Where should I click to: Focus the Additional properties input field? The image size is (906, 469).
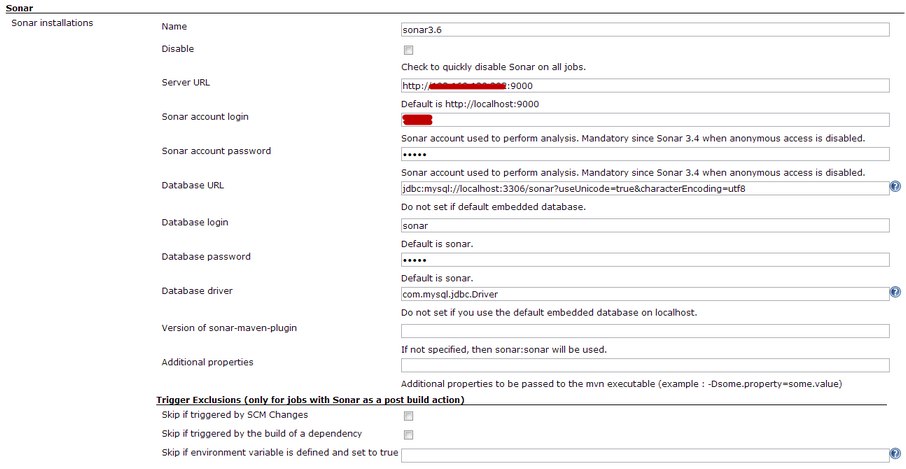pos(645,365)
